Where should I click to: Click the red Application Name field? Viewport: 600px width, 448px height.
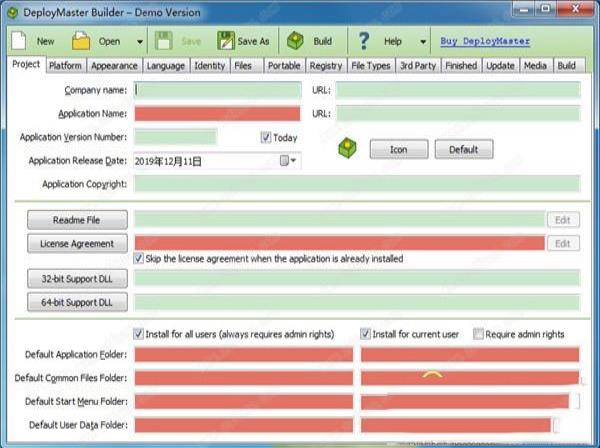pos(217,114)
